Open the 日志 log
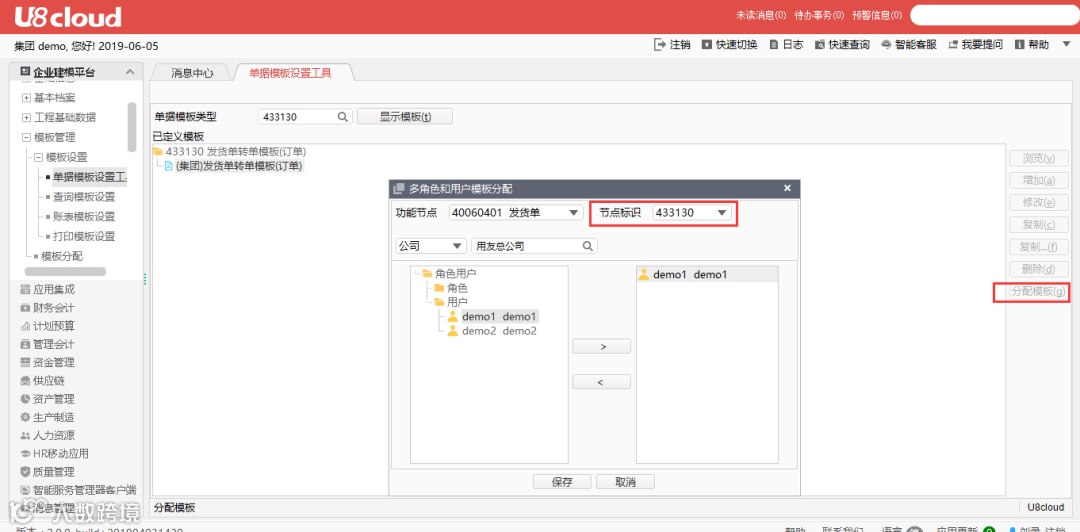1080x532 pixels. coord(786,45)
